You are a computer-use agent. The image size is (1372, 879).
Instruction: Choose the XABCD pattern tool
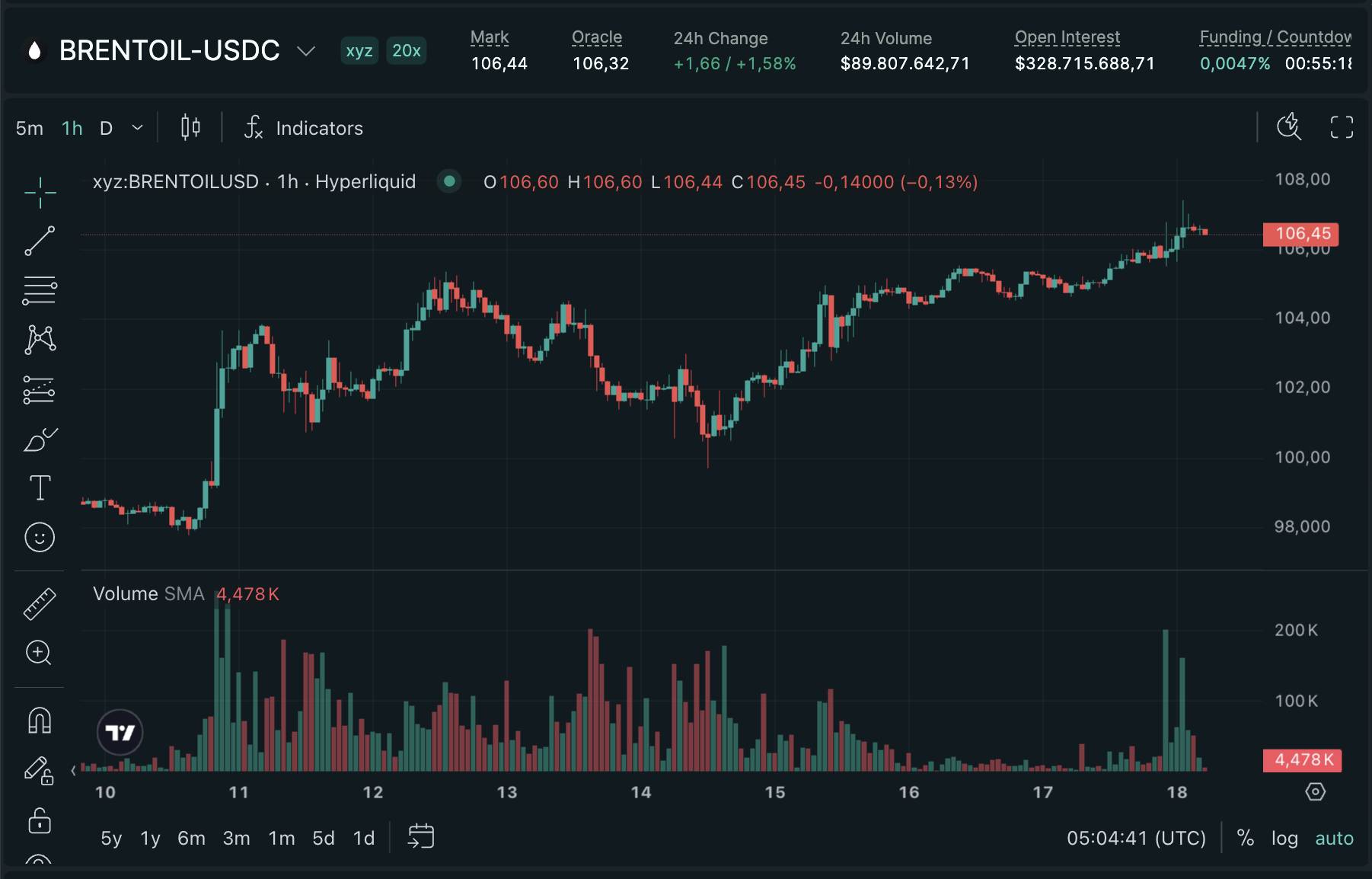pos(40,340)
